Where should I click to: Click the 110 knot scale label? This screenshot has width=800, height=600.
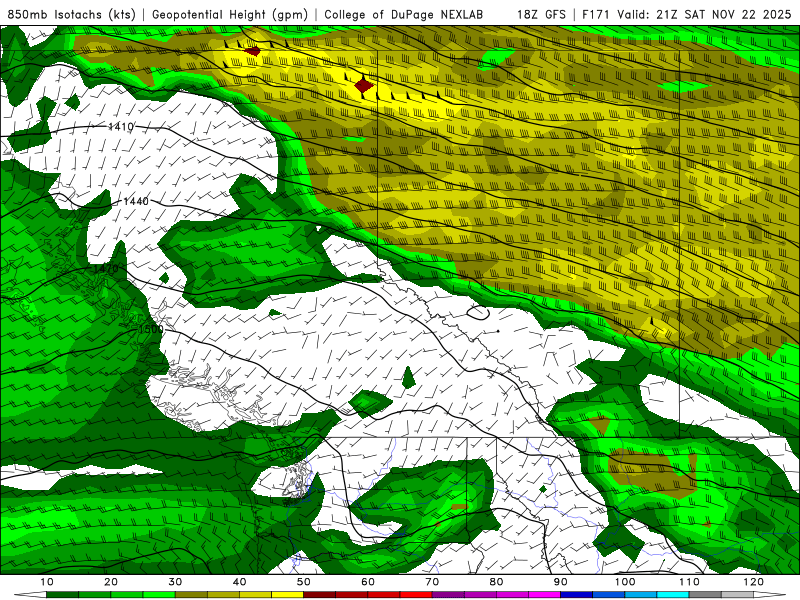[689, 582]
